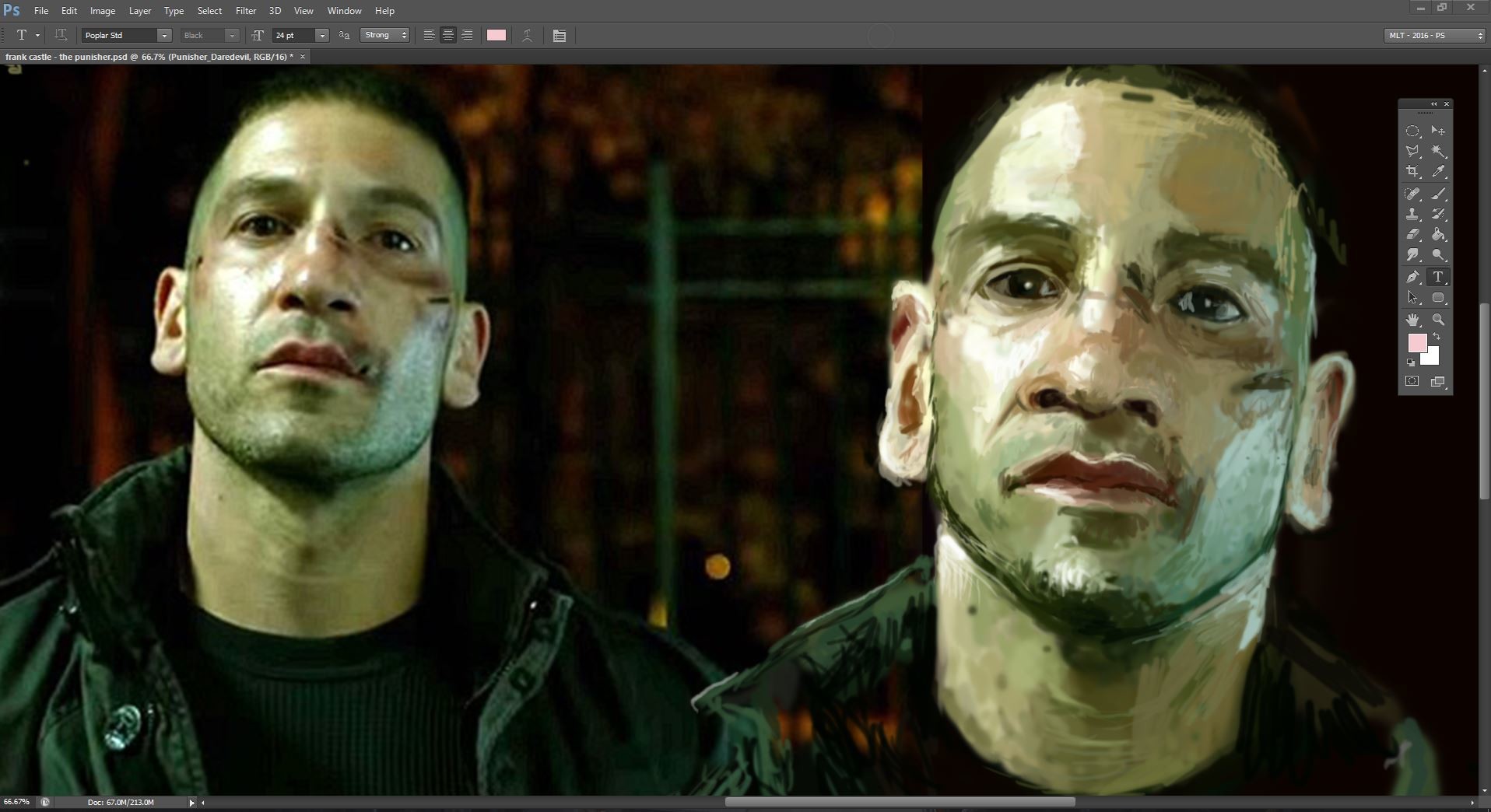
Task: Select the Crop tool
Action: [1412, 172]
